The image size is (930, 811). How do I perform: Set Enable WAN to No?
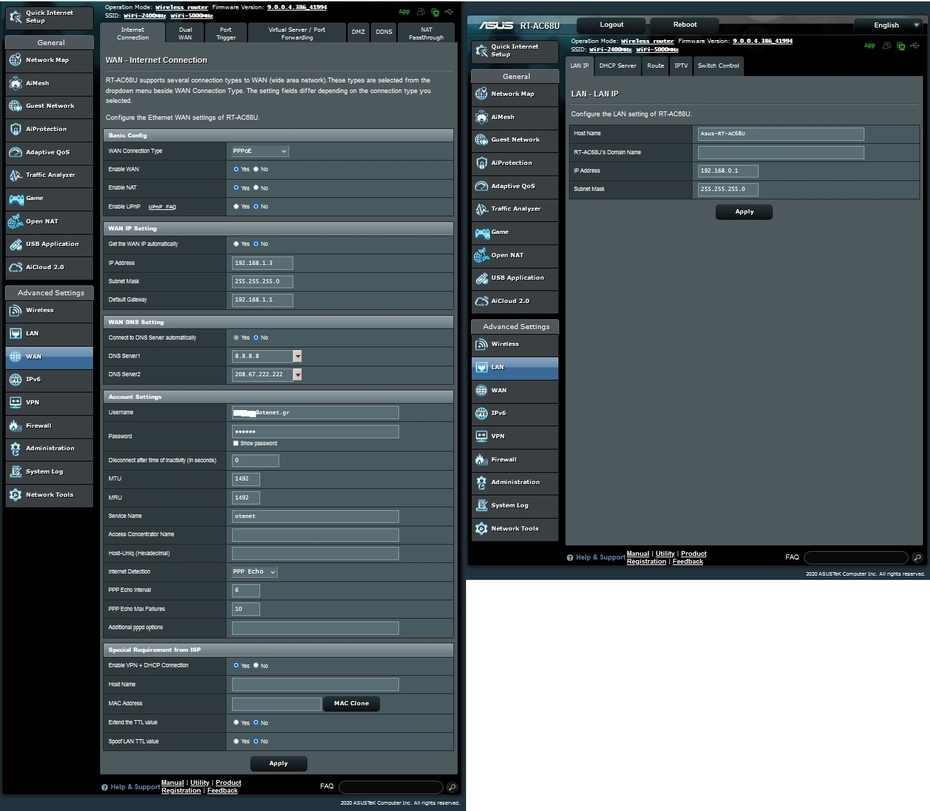(256, 169)
